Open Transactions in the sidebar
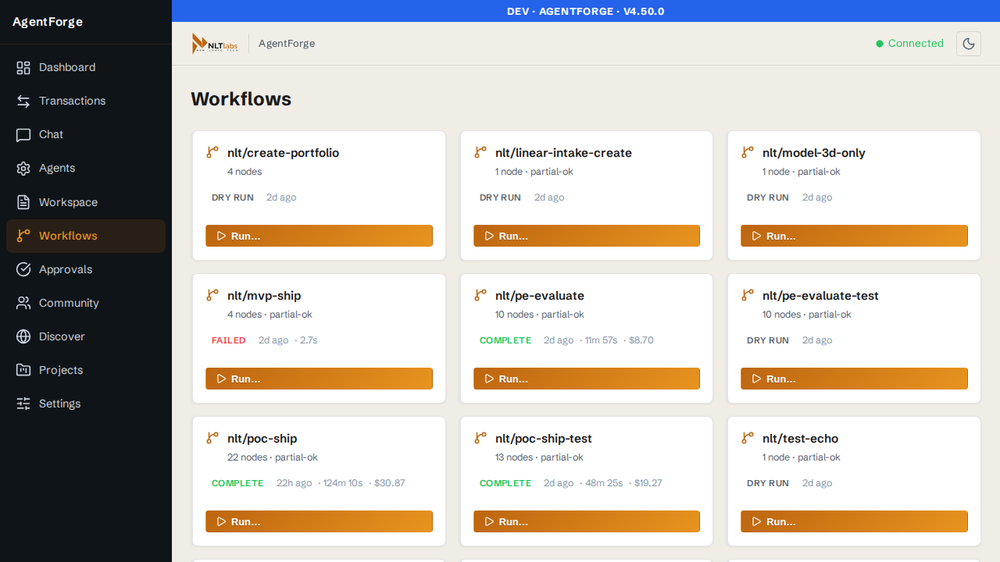Screen dimensions: 1000x562 86,101
